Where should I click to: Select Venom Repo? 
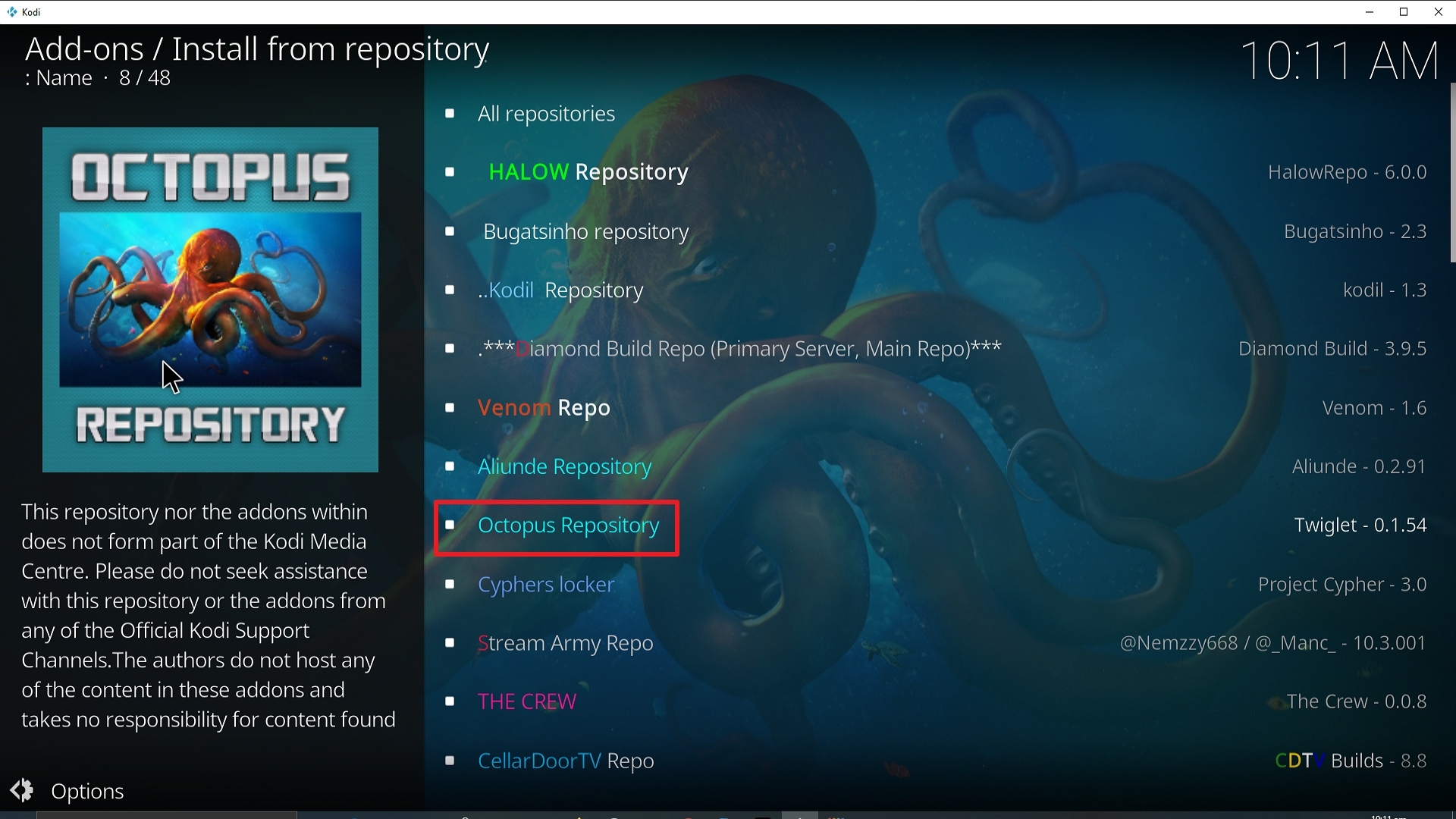coord(544,408)
